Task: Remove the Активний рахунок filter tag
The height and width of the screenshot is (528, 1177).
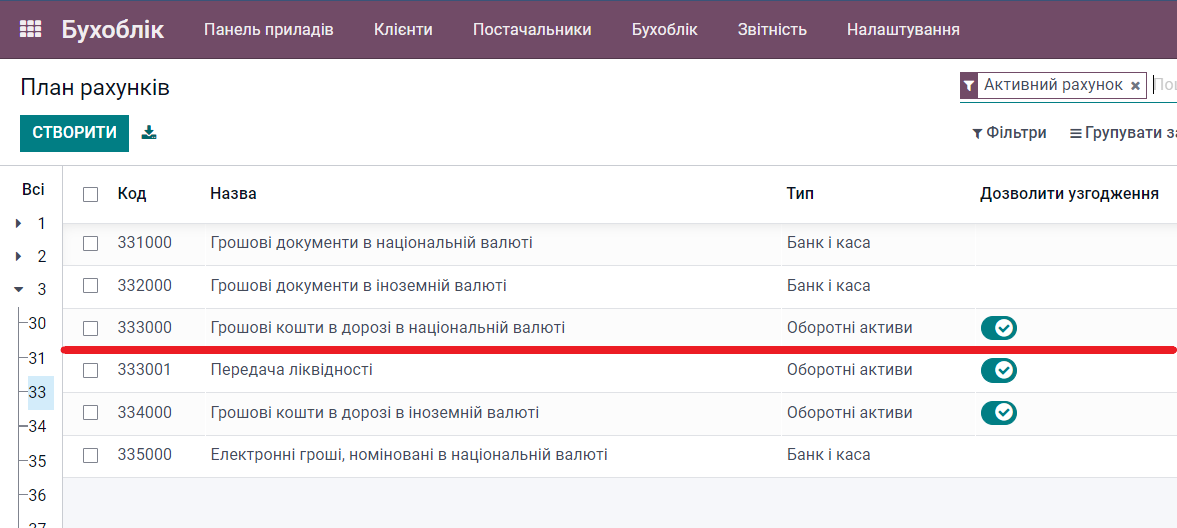Action: tap(1135, 86)
